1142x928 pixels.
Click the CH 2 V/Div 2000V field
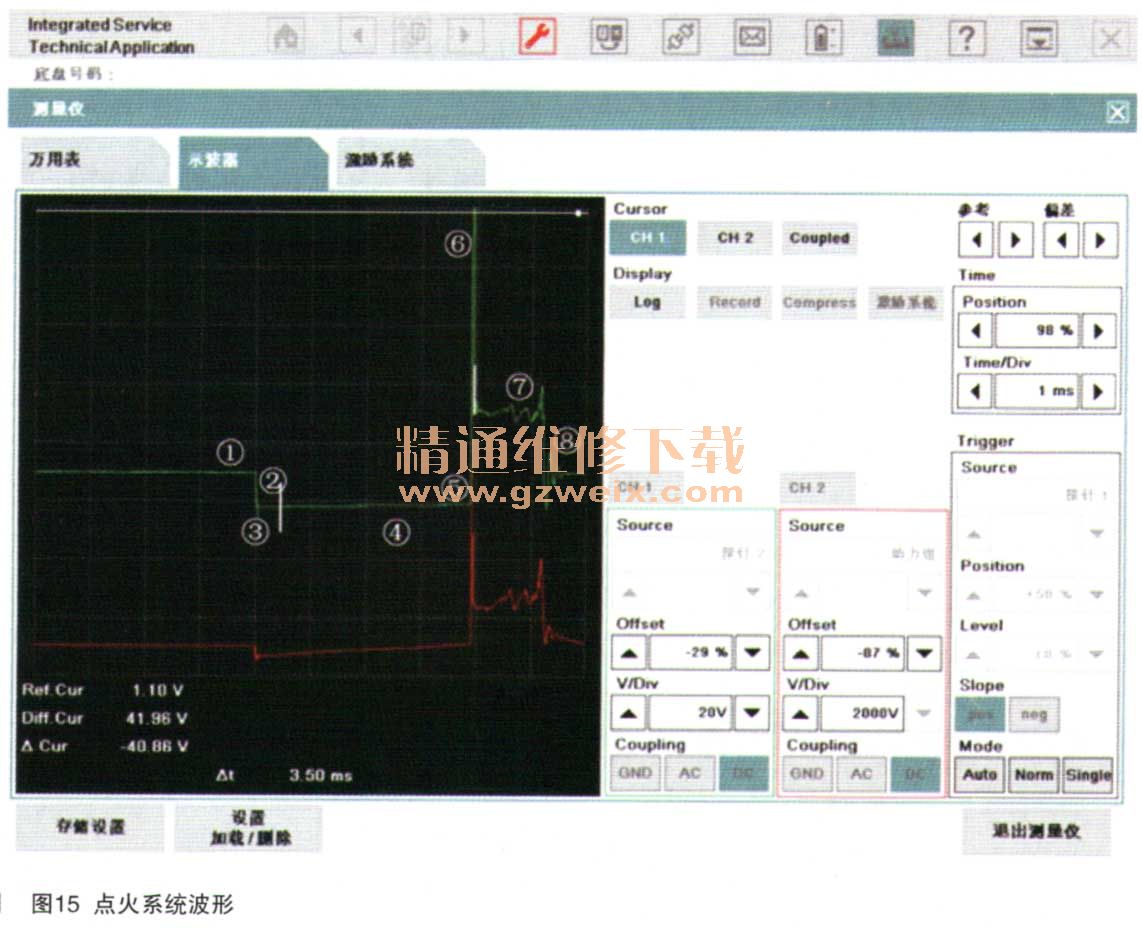tap(862, 714)
